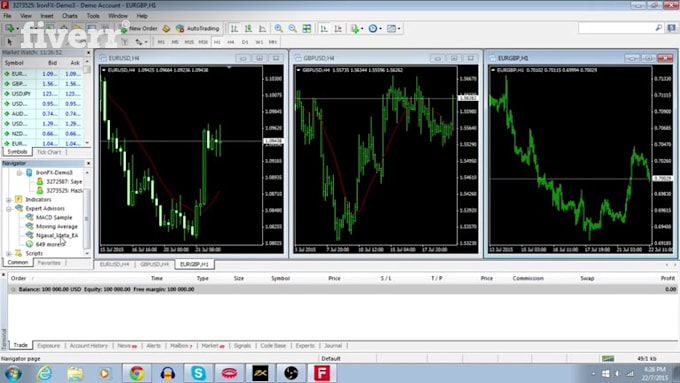The height and width of the screenshot is (383, 680).
Task: Toggle the H4 timeframe button
Action: pos(231,42)
